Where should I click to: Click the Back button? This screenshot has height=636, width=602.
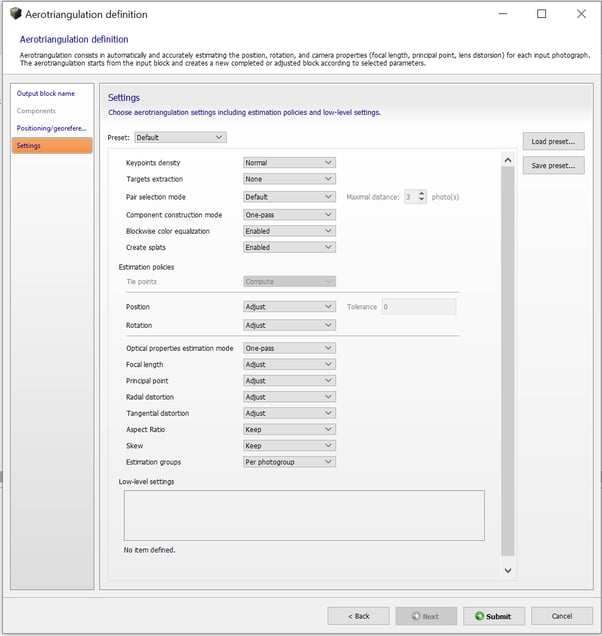pos(358,616)
